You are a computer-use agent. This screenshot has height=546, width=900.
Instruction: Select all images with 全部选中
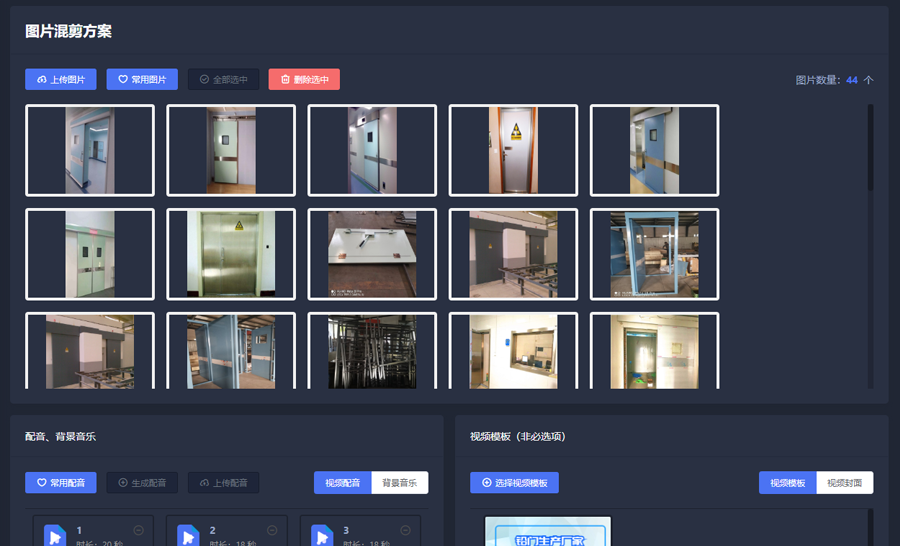pos(223,79)
